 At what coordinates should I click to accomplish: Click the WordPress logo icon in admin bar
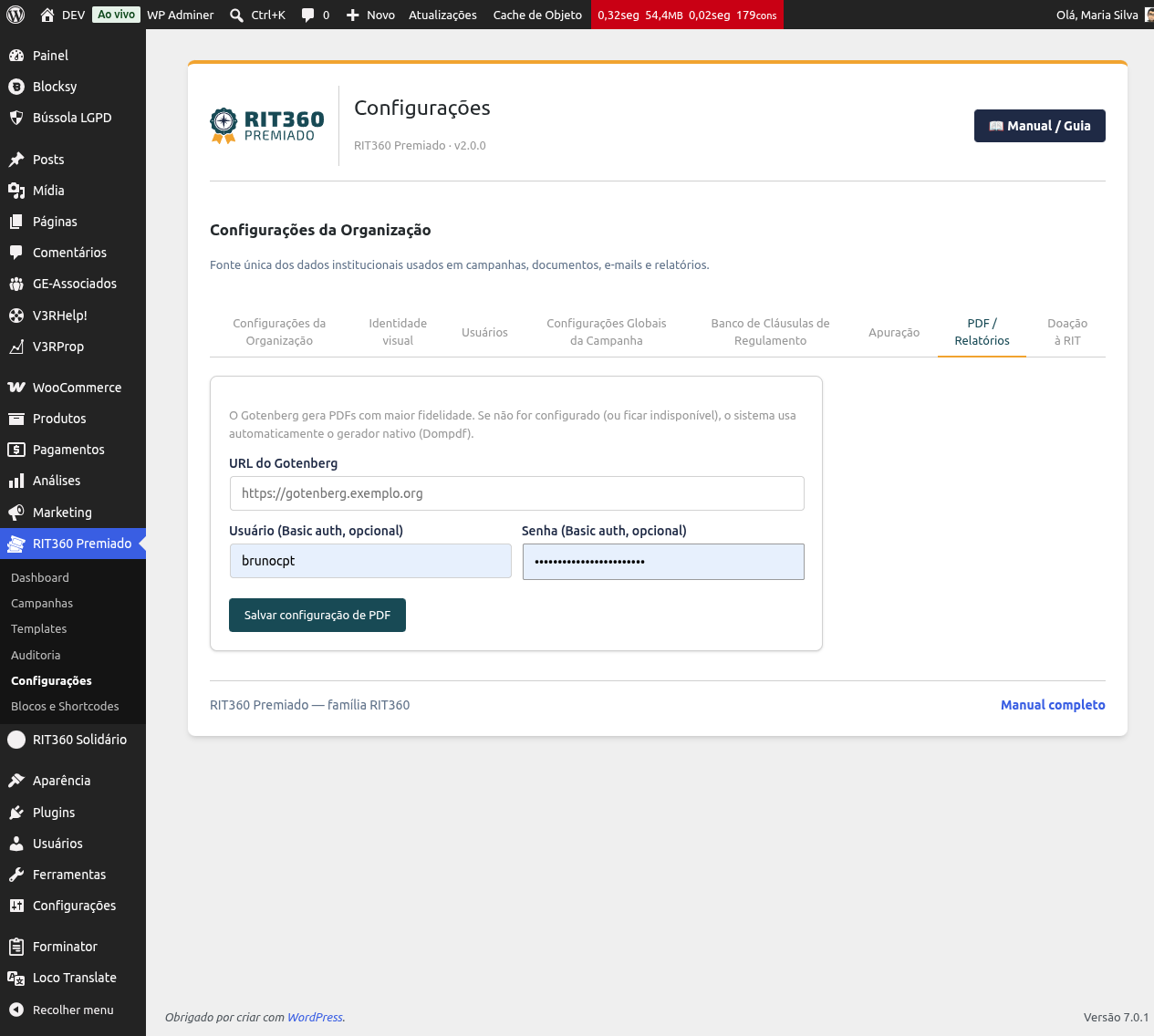tap(16, 15)
